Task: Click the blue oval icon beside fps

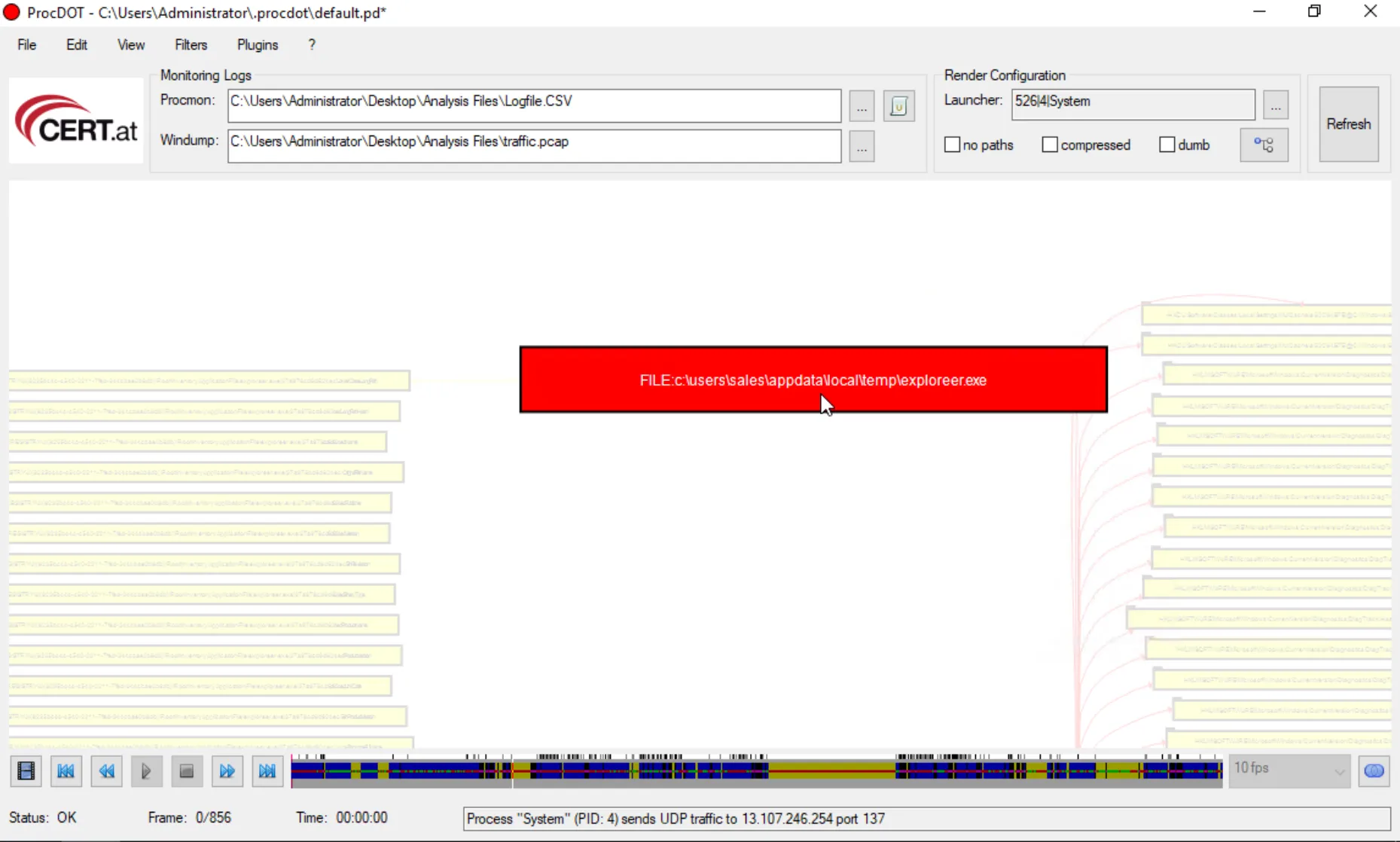Action: pos(1374,771)
